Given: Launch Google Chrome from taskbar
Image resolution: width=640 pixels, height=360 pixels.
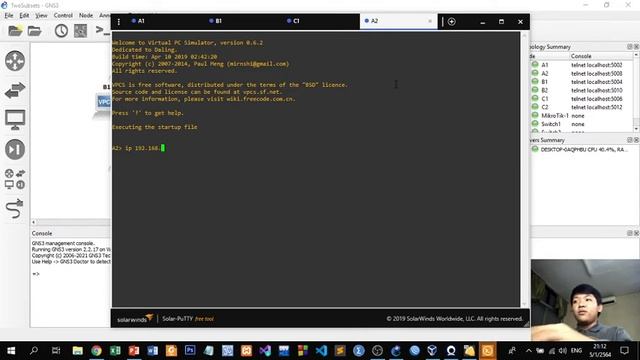Looking at the screenshot, I should 96,351.
